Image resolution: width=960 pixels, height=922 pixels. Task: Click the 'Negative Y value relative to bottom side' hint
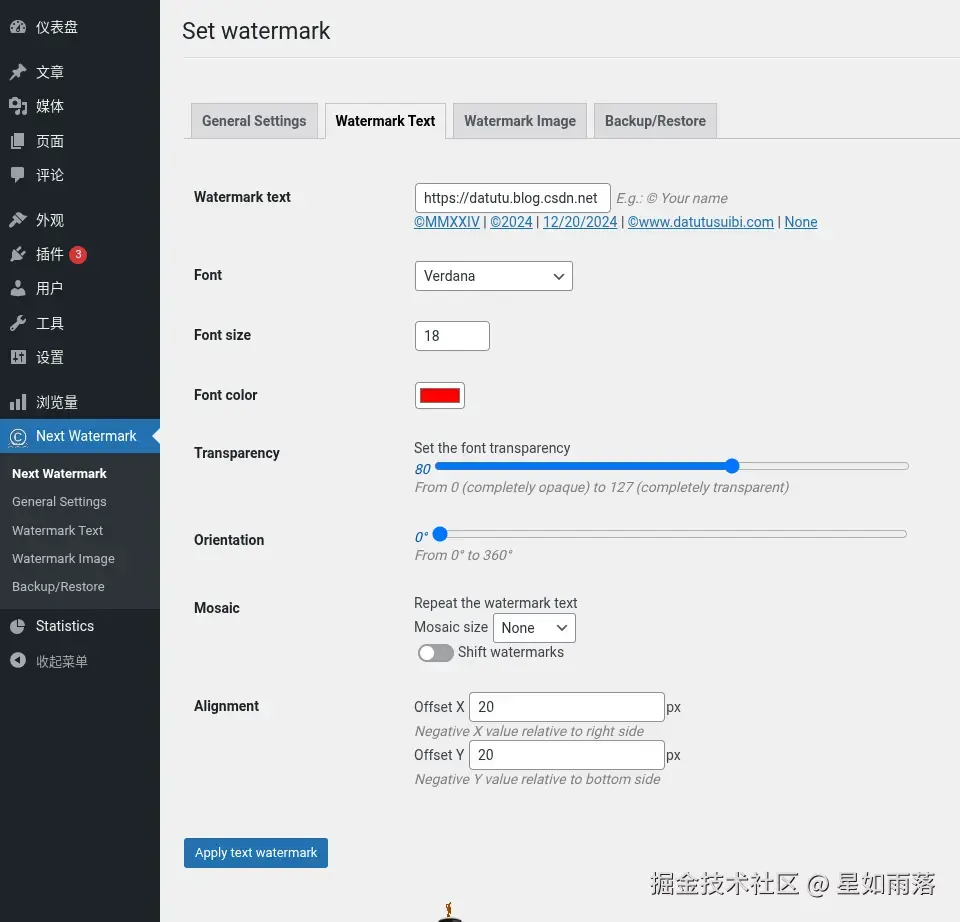(537, 779)
